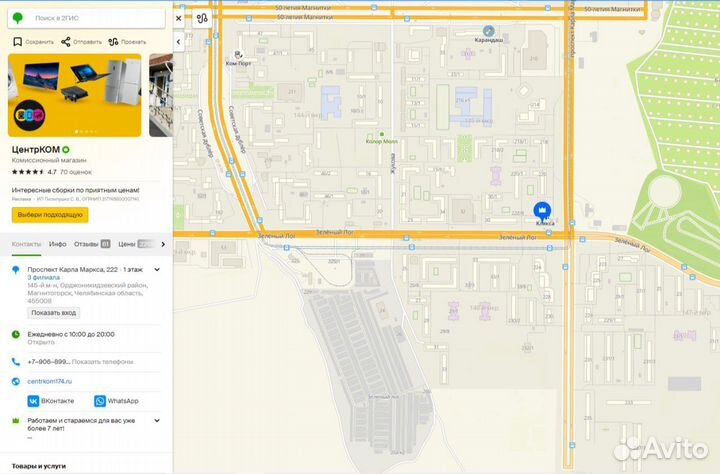Image resolution: width=720 pixels, height=474 pixels.
Task: Click the Карандаш map pin
Action: (488, 31)
